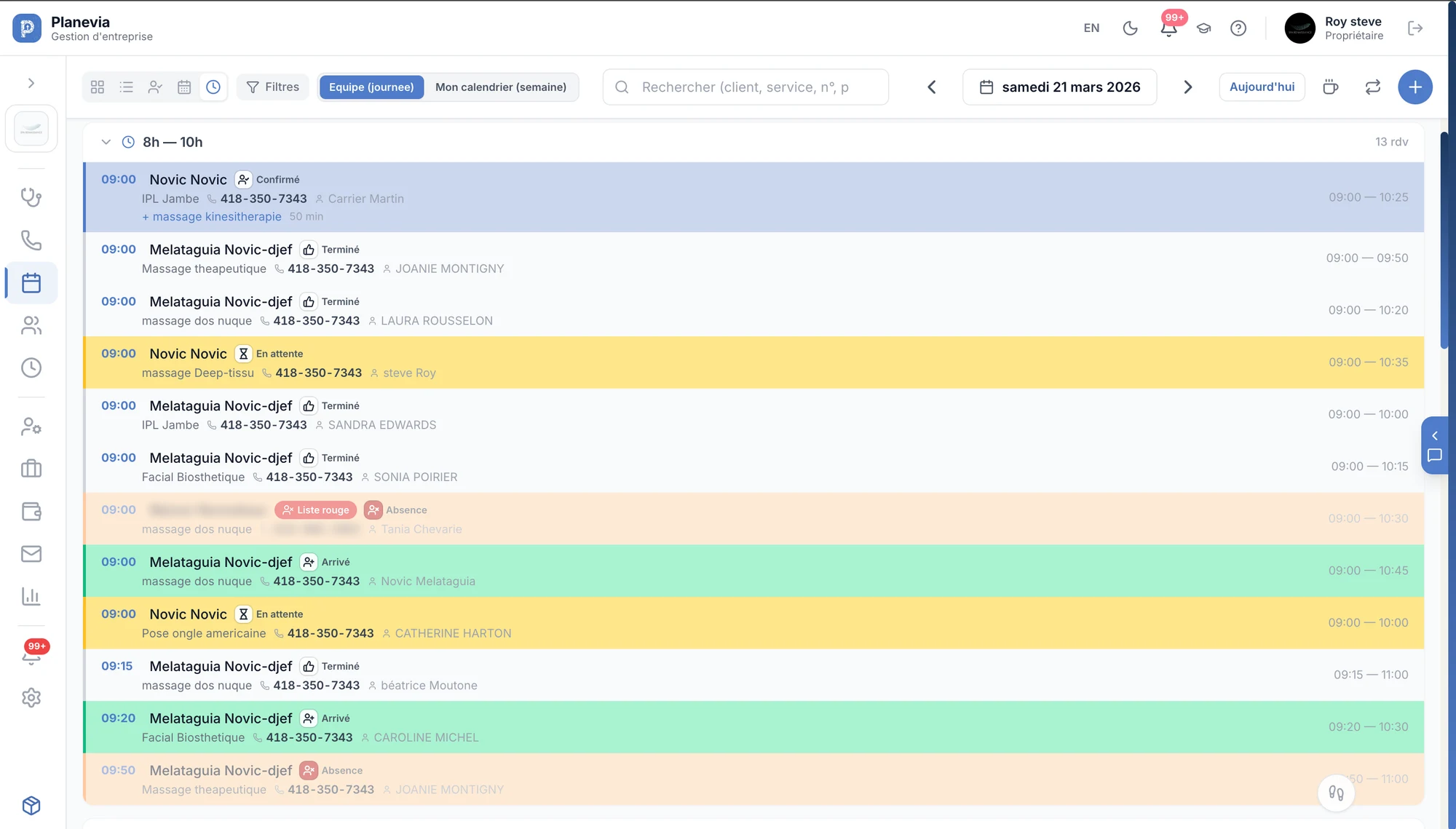
Task: Open Liste rouge badge on absent appointment
Action: (316, 510)
